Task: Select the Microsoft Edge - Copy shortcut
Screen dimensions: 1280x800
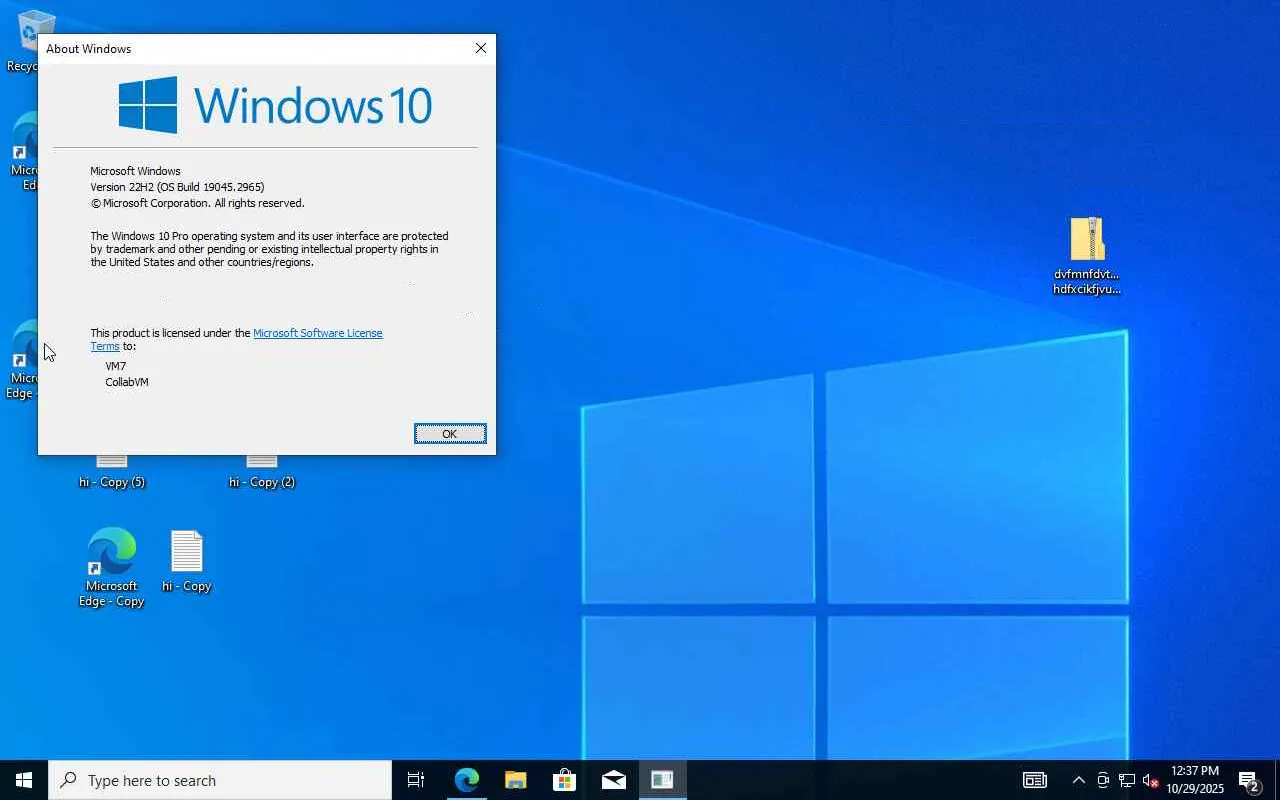Action: click(112, 567)
